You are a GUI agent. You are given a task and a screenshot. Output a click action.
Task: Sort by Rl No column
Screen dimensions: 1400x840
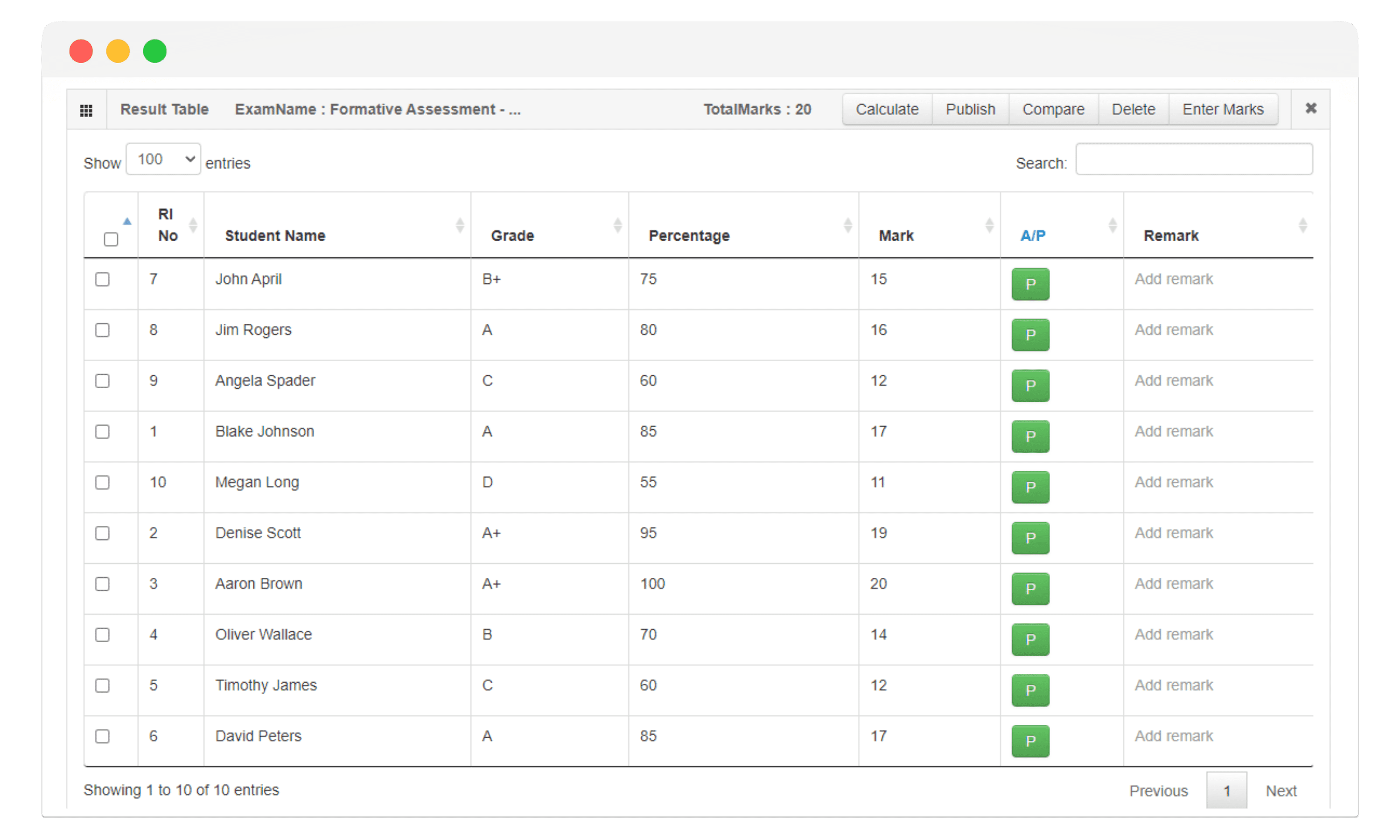(171, 225)
